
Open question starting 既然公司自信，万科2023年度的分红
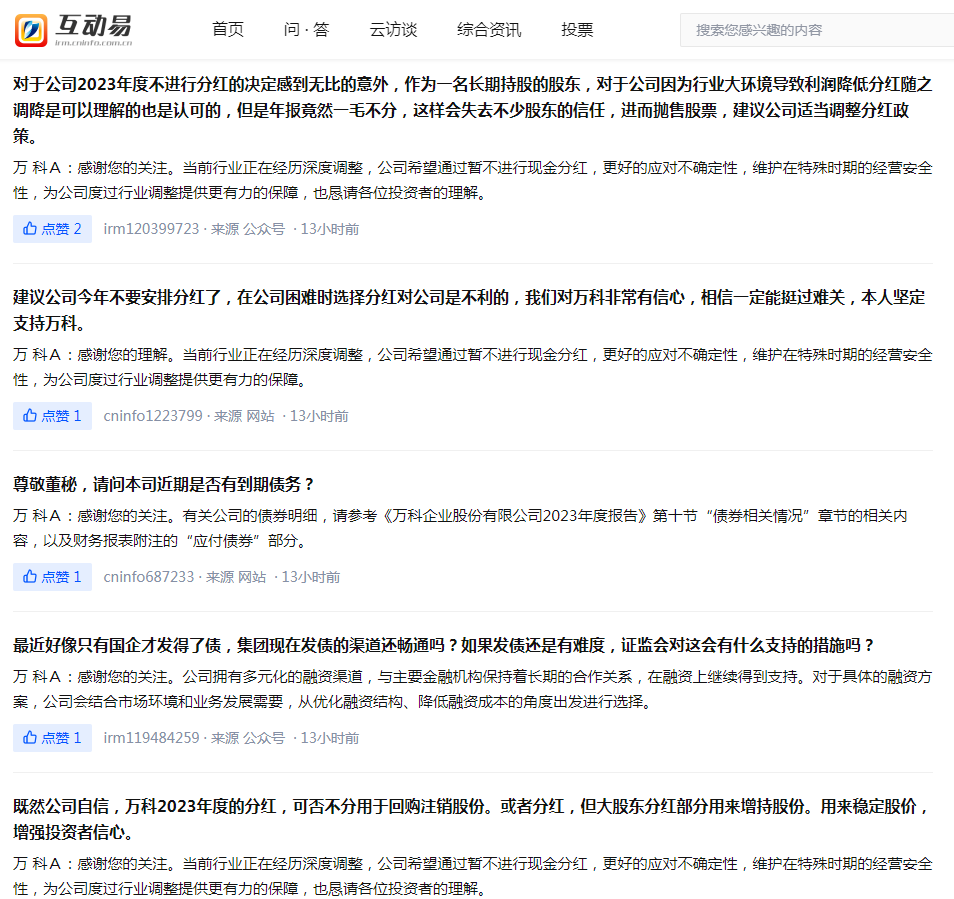(472, 819)
